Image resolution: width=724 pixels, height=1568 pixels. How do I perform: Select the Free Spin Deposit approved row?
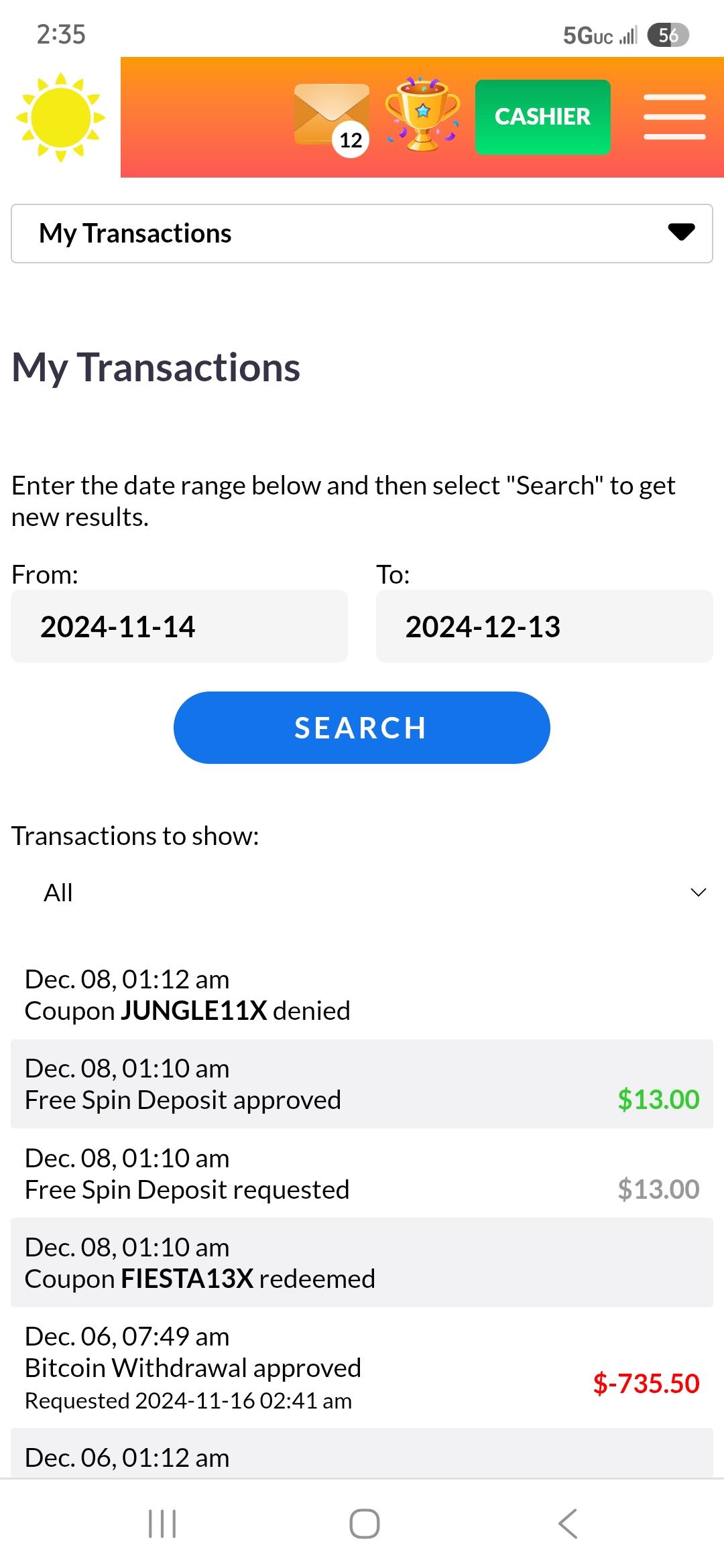[362, 1084]
